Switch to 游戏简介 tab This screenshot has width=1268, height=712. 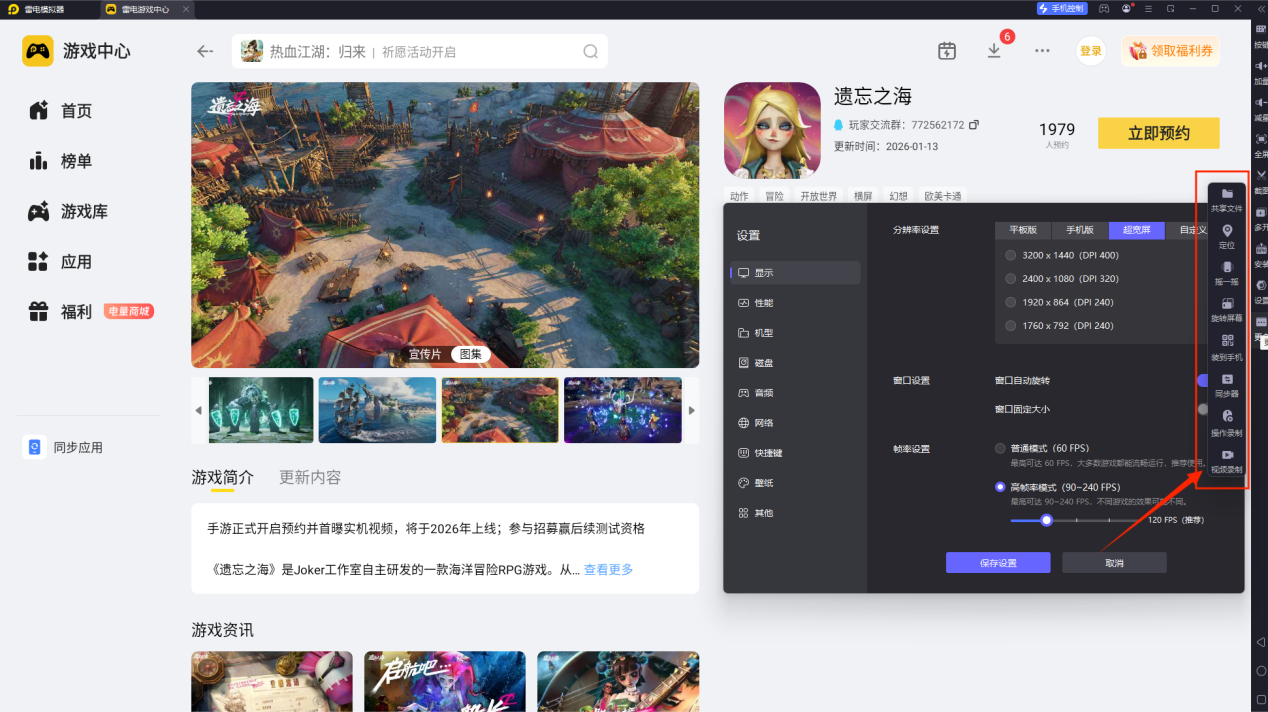pyautogui.click(x=222, y=477)
